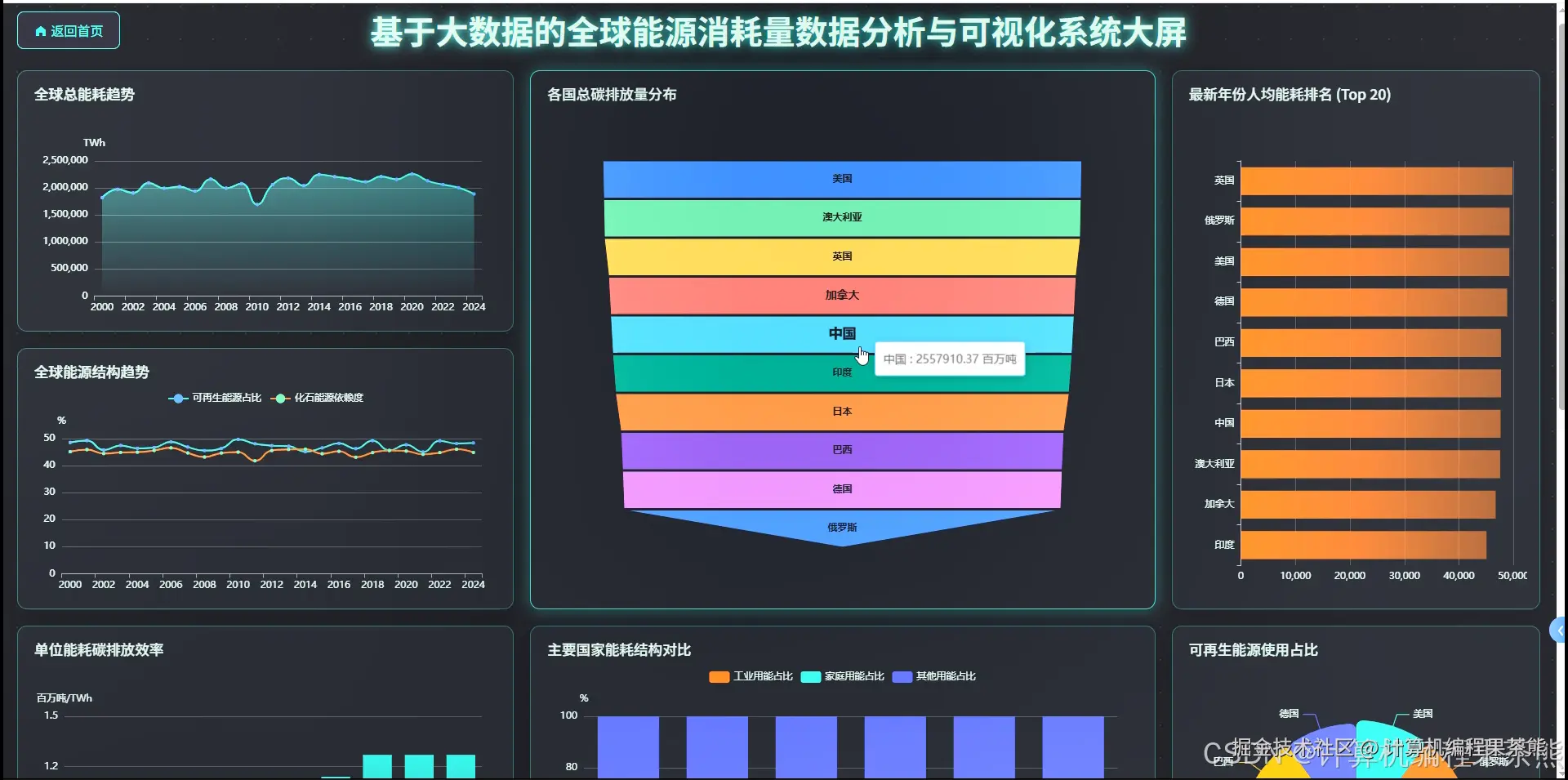Expand the blue side panel arrow tab
This screenshot has width=1568, height=780.
coord(1558,630)
